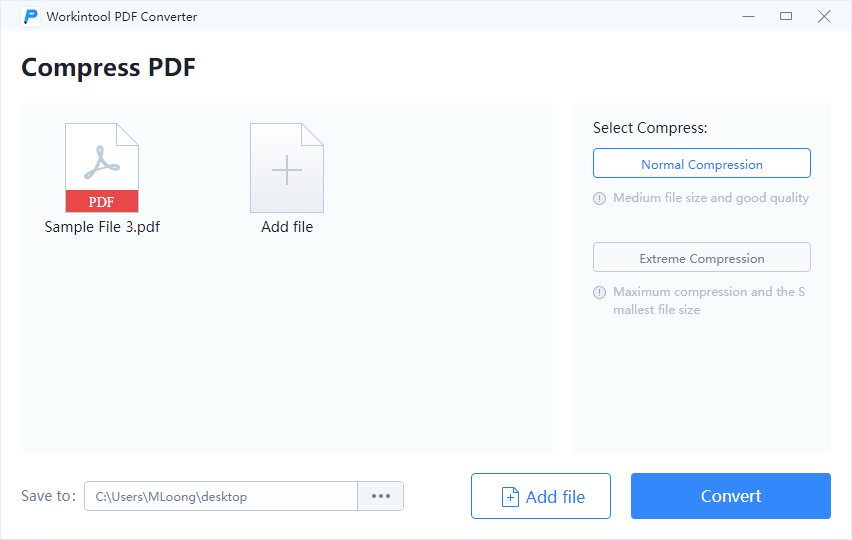Viewport: 852px width, 540px height.
Task: Click the Sample File 3.pdf file name
Action: click(102, 227)
